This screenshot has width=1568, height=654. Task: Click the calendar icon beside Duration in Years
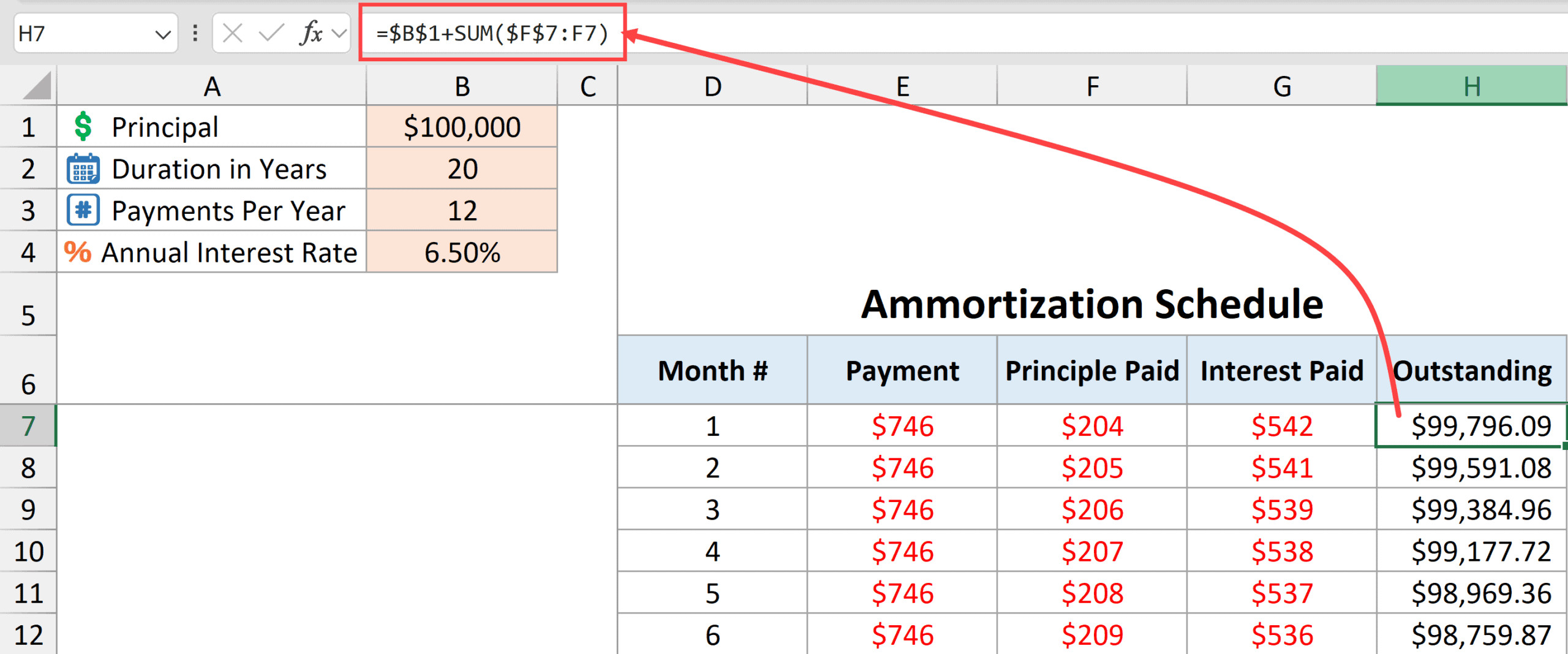tap(83, 169)
